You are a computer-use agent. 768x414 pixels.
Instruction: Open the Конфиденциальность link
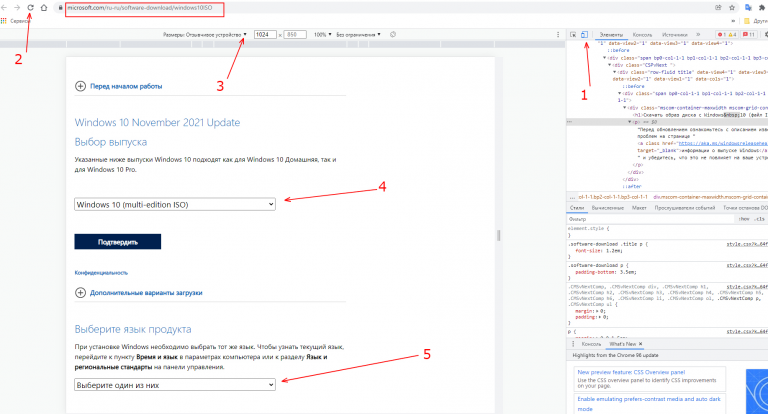click(102, 272)
